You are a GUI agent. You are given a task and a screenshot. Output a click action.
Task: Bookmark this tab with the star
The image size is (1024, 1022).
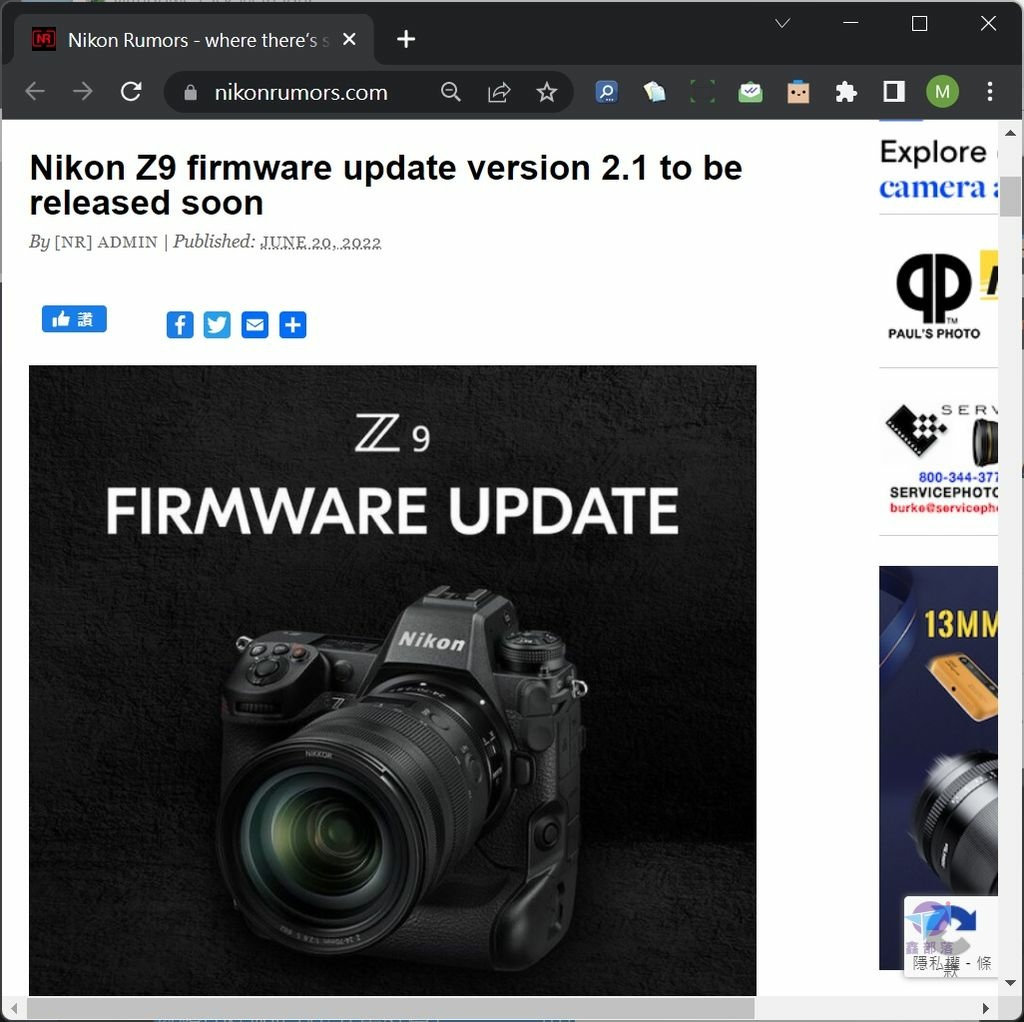coord(547,92)
